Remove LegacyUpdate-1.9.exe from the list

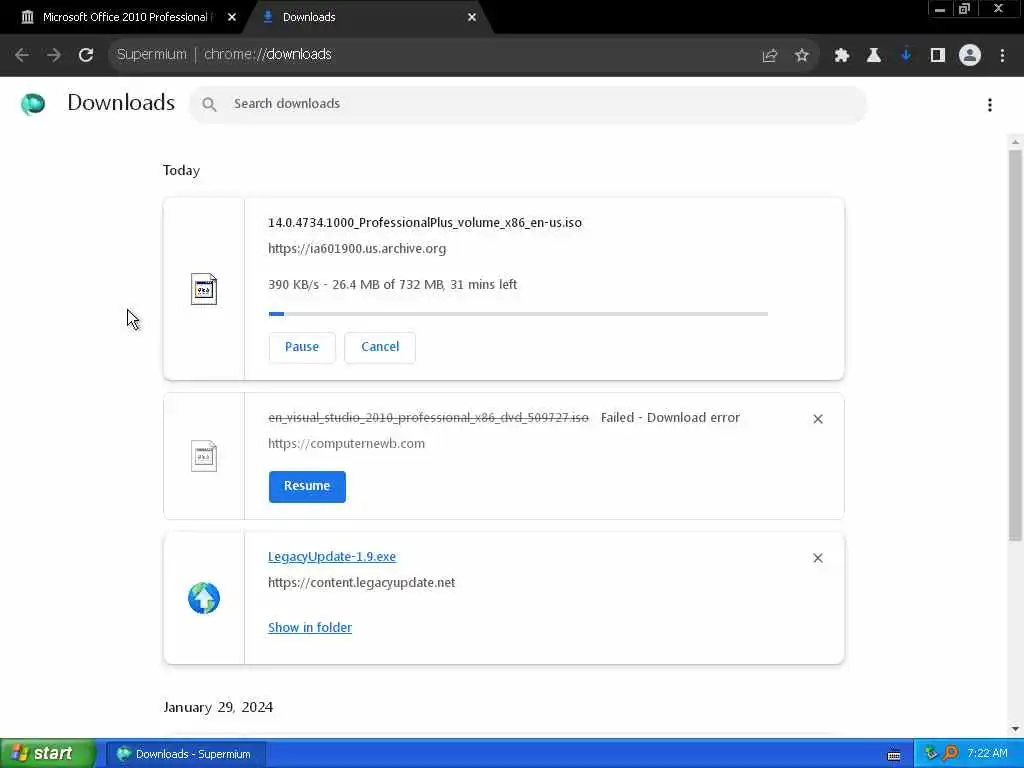coord(818,558)
